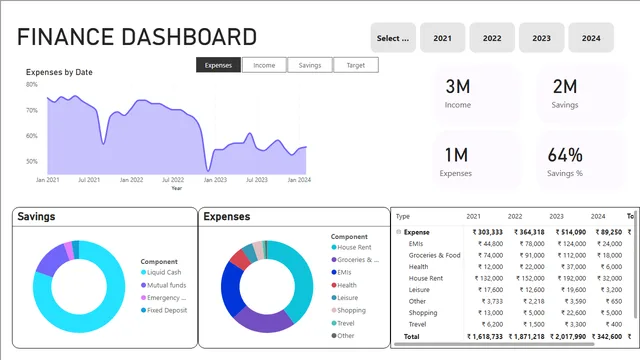
Task: Click the 2021 column header in table
Action: pos(473,216)
